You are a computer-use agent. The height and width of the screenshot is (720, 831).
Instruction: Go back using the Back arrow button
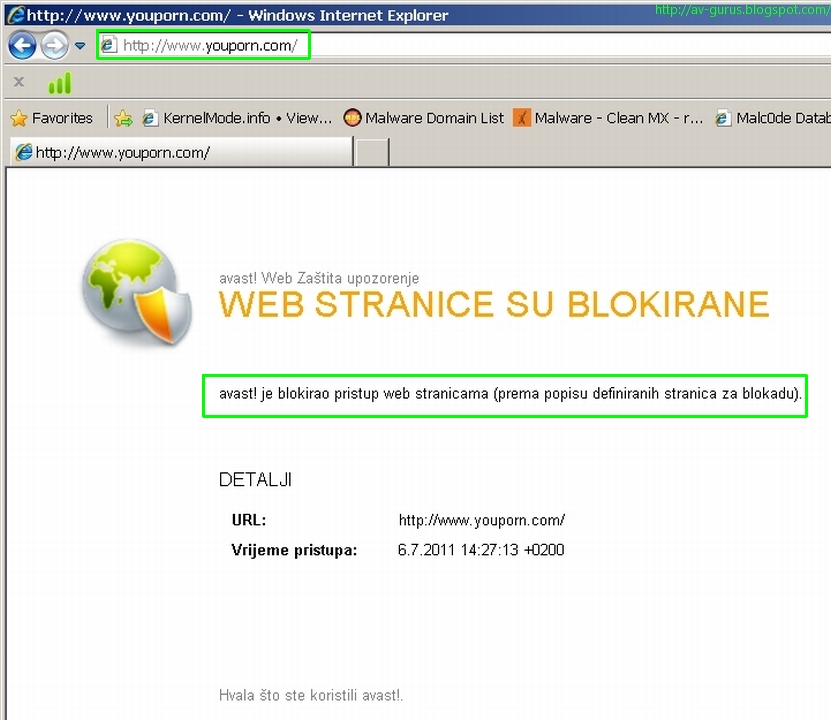(x=22, y=46)
